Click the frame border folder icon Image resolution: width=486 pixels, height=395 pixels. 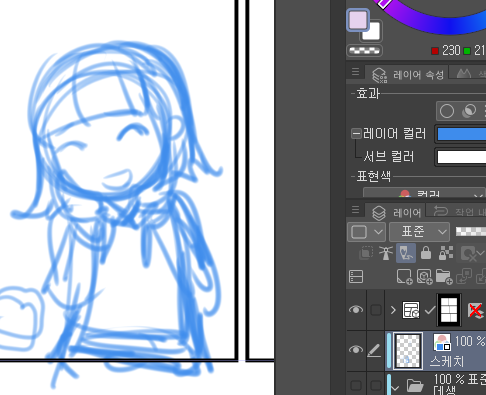411,310
